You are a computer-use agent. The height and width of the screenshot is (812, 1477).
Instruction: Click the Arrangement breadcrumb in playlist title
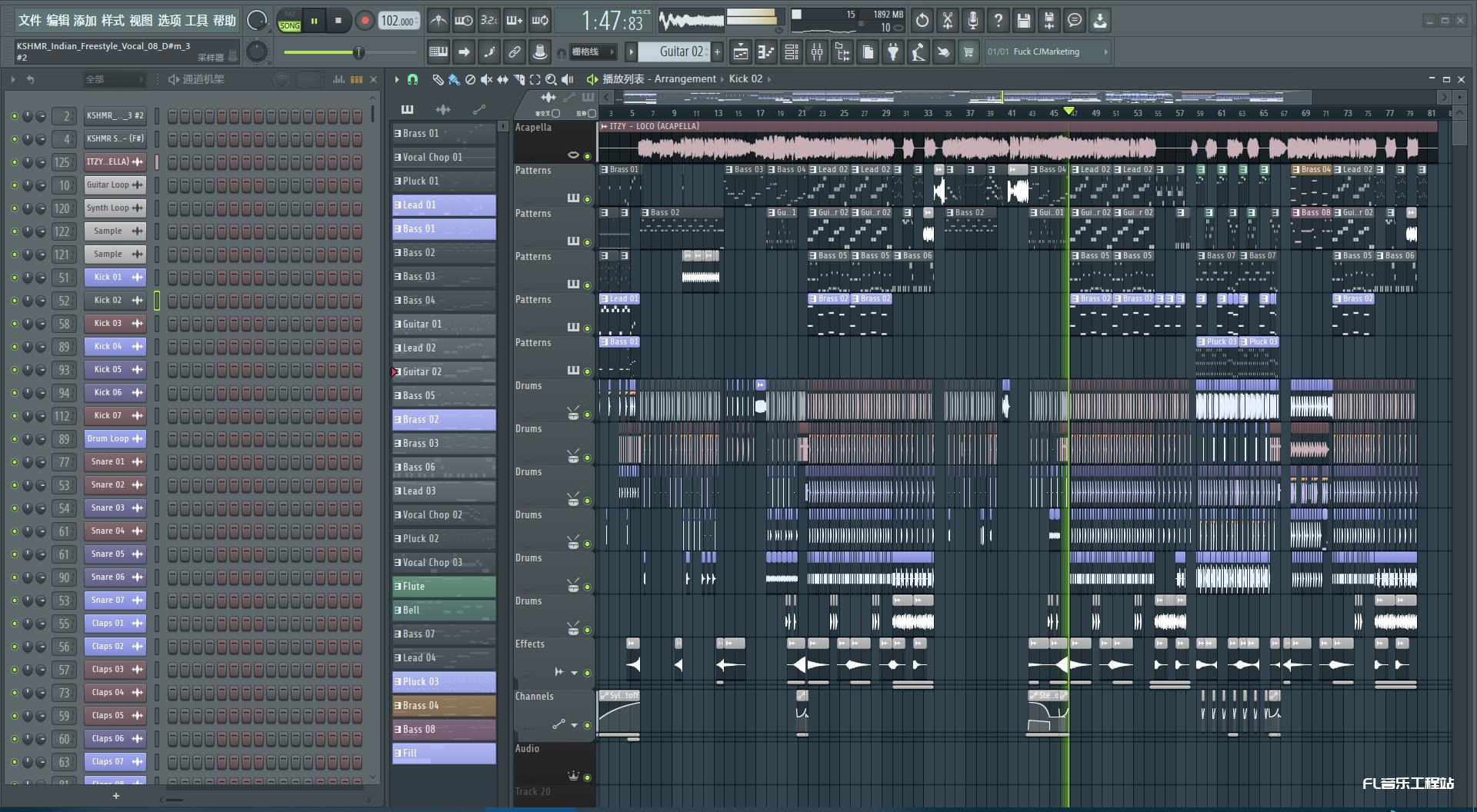685,79
